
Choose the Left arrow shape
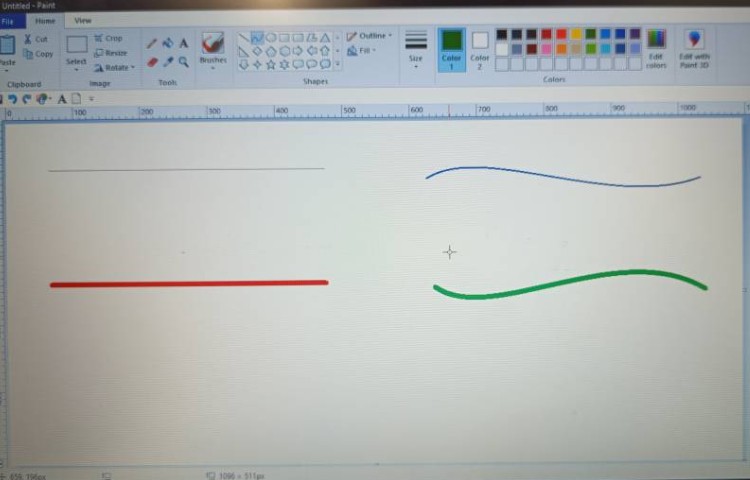[311, 51]
